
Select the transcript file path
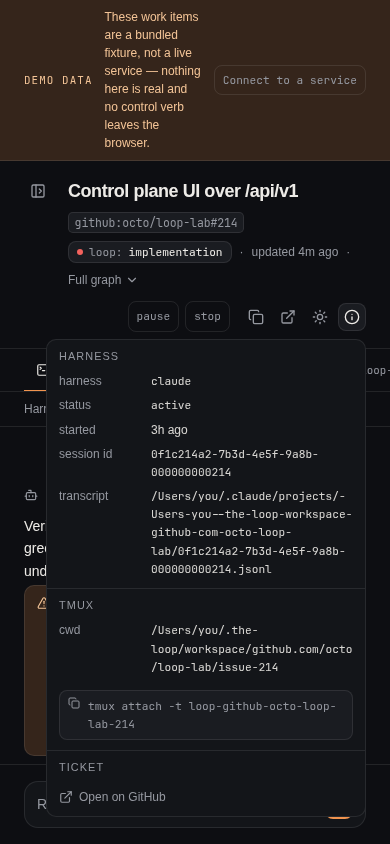pyautogui.click(x=251, y=532)
